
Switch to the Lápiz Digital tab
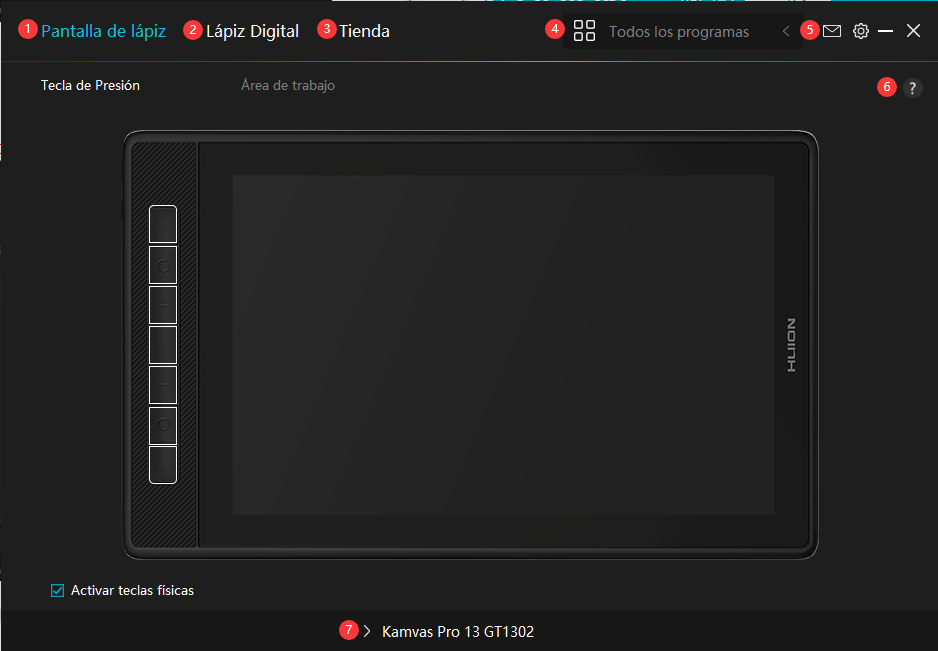[252, 31]
